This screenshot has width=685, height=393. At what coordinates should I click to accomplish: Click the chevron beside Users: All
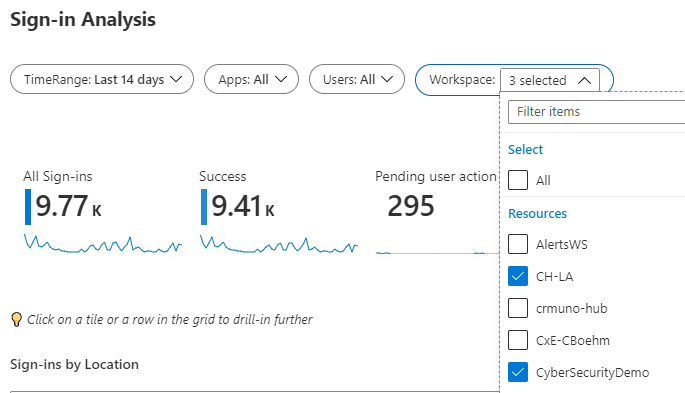pos(387,79)
